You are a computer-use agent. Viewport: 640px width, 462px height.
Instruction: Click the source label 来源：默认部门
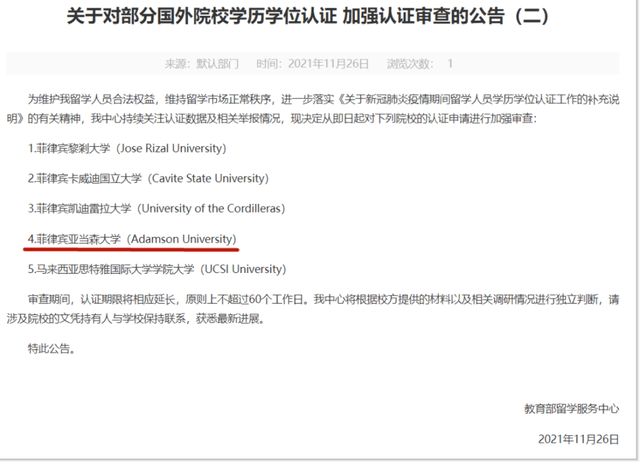[x=202, y=64]
